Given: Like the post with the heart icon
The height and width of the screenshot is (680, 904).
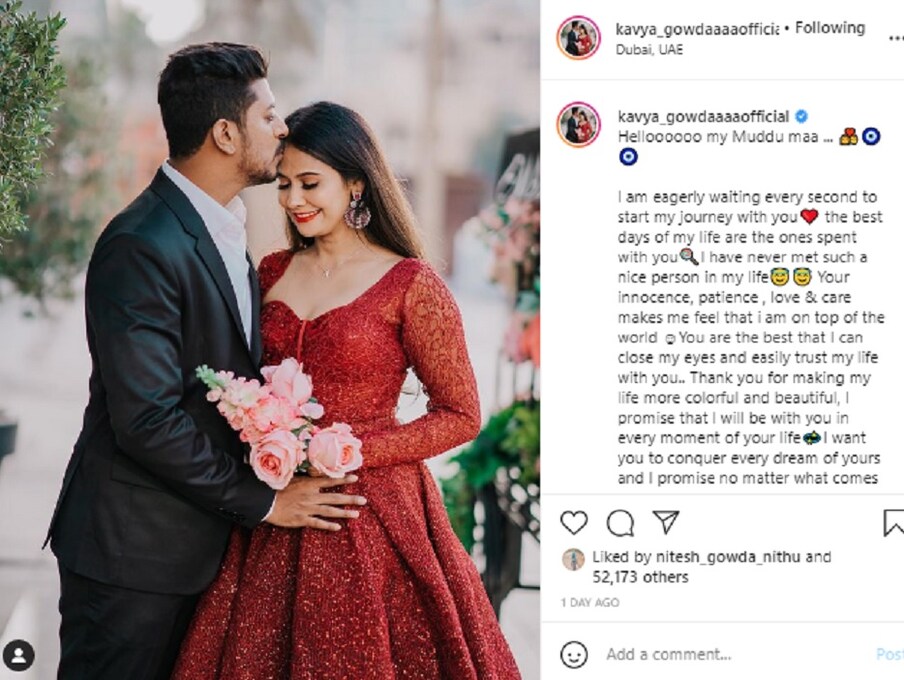Looking at the screenshot, I should (x=574, y=523).
